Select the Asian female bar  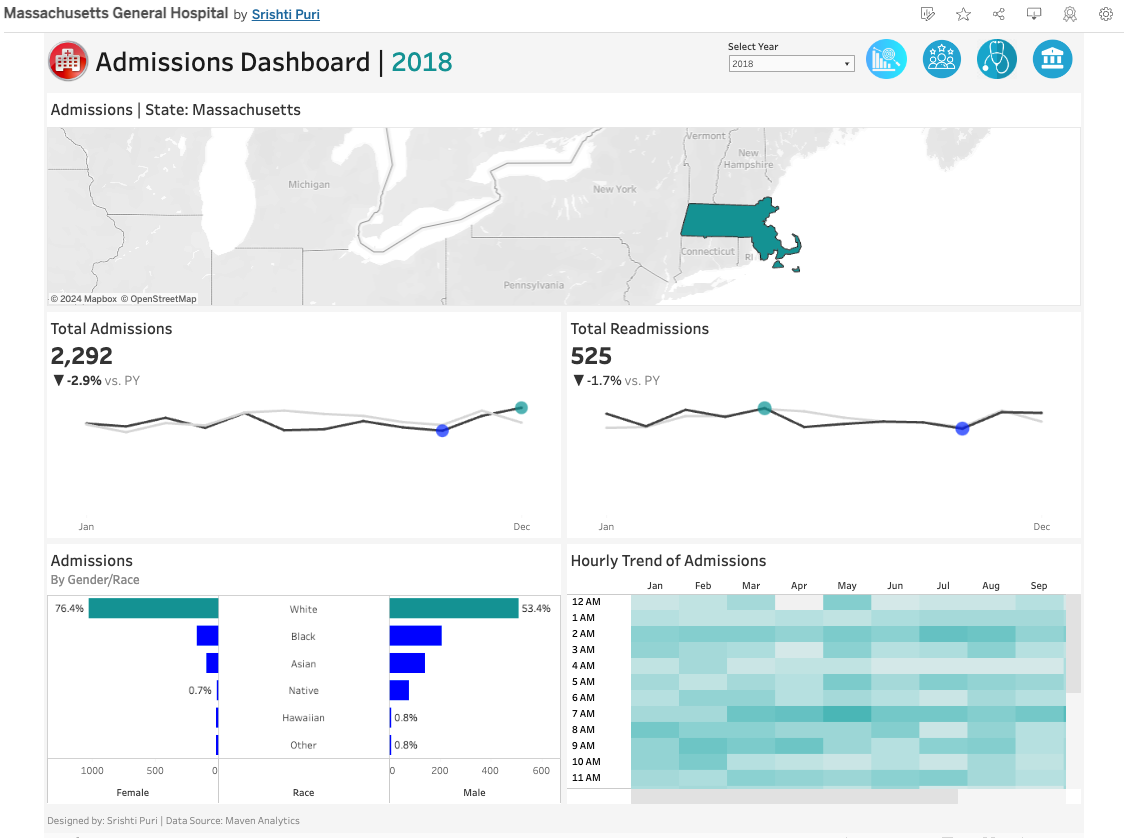pos(212,663)
